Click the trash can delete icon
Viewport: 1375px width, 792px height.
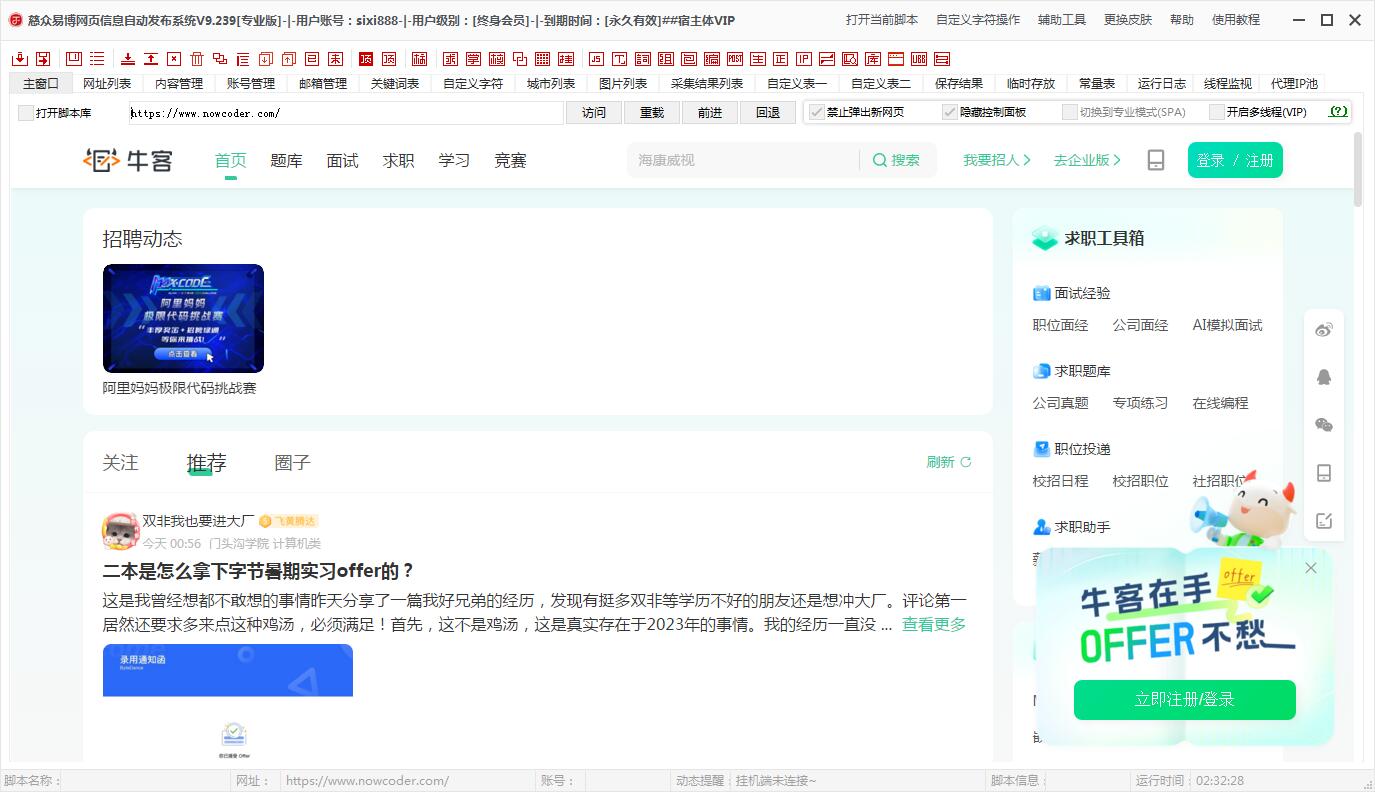tap(197, 59)
